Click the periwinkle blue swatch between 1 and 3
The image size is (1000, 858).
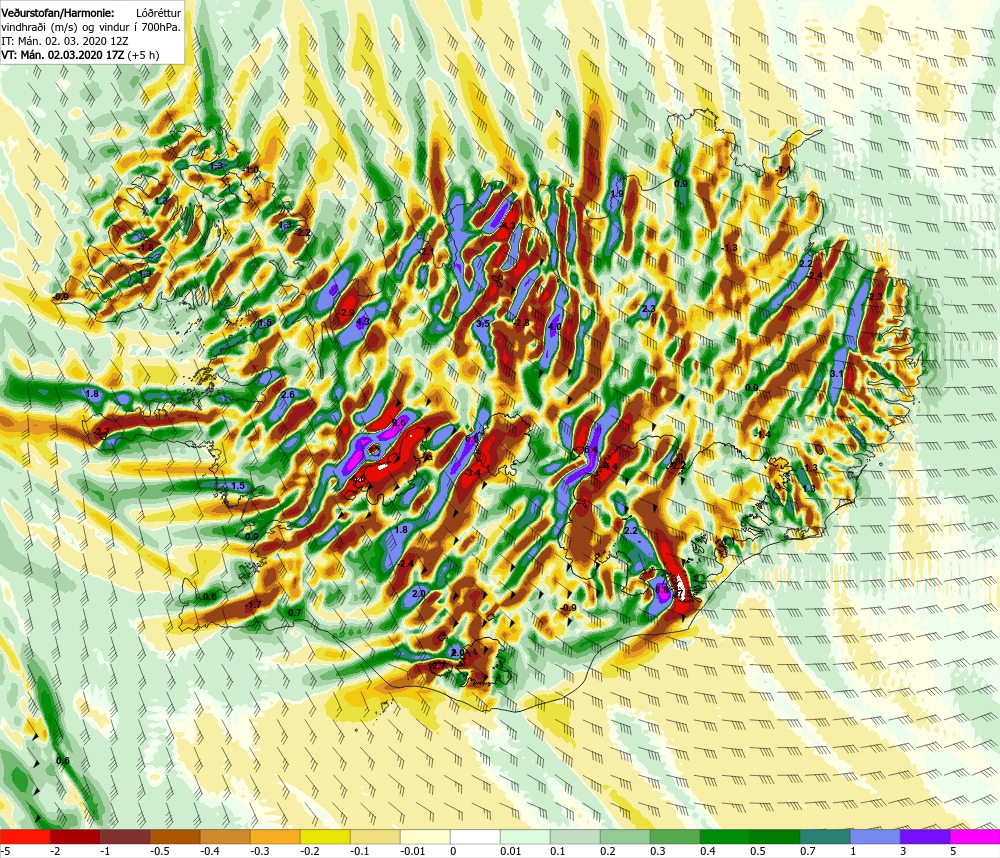point(875,837)
